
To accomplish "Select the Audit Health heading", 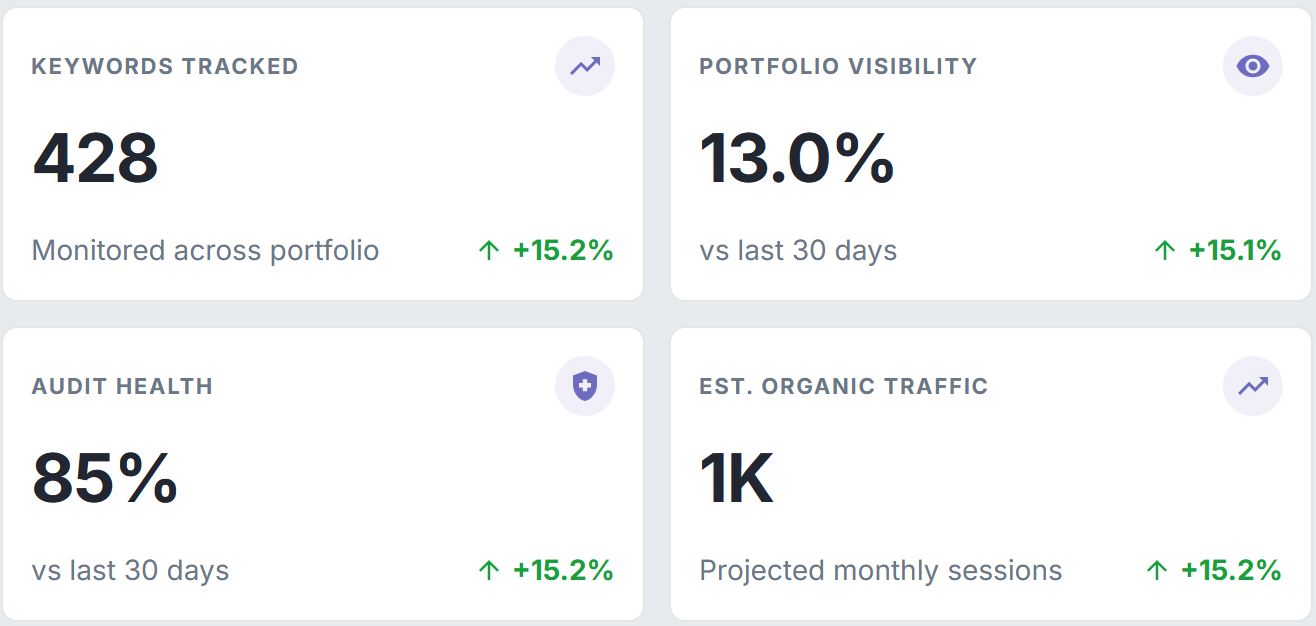I will pos(122,387).
